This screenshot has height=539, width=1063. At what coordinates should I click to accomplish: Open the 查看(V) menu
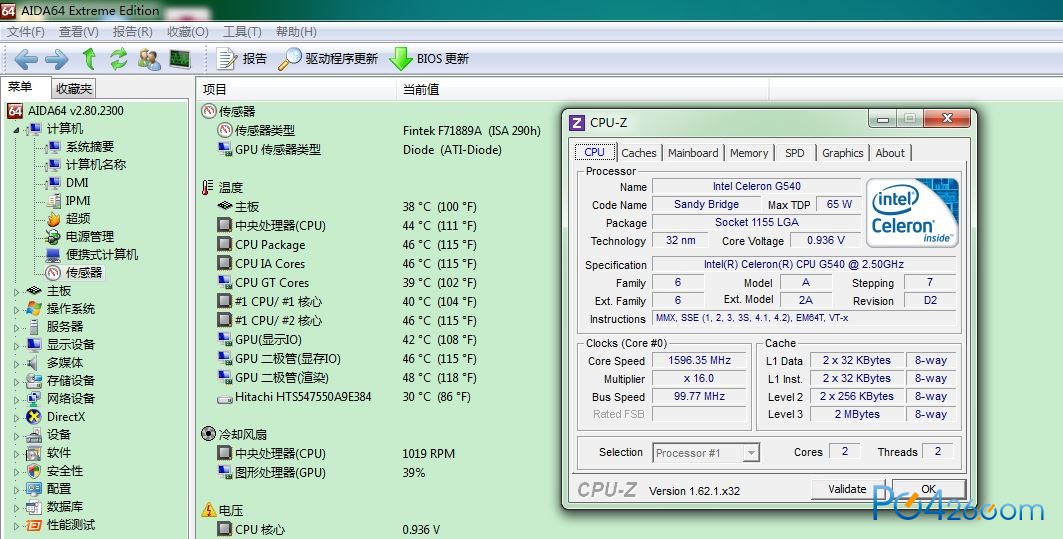point(79,32)
